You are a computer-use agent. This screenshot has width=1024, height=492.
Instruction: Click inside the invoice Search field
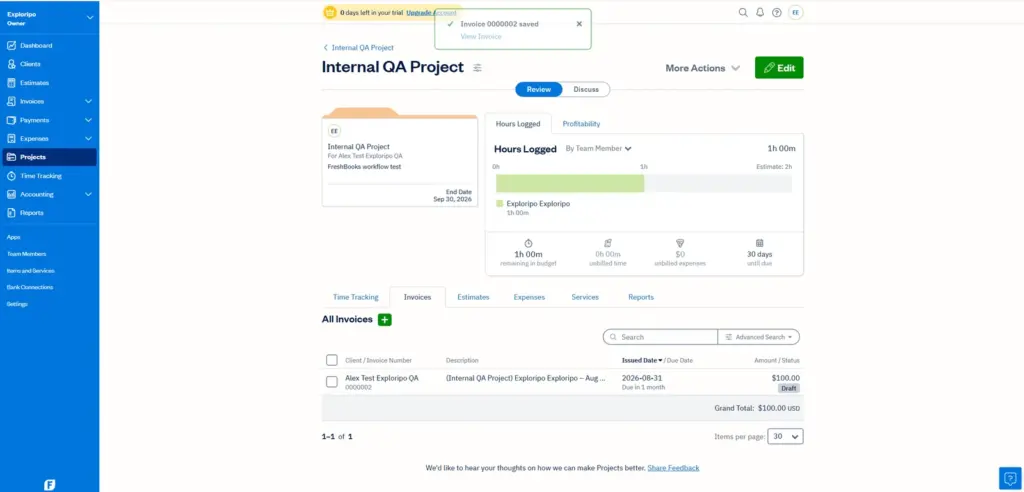click(x=660, y=337)
